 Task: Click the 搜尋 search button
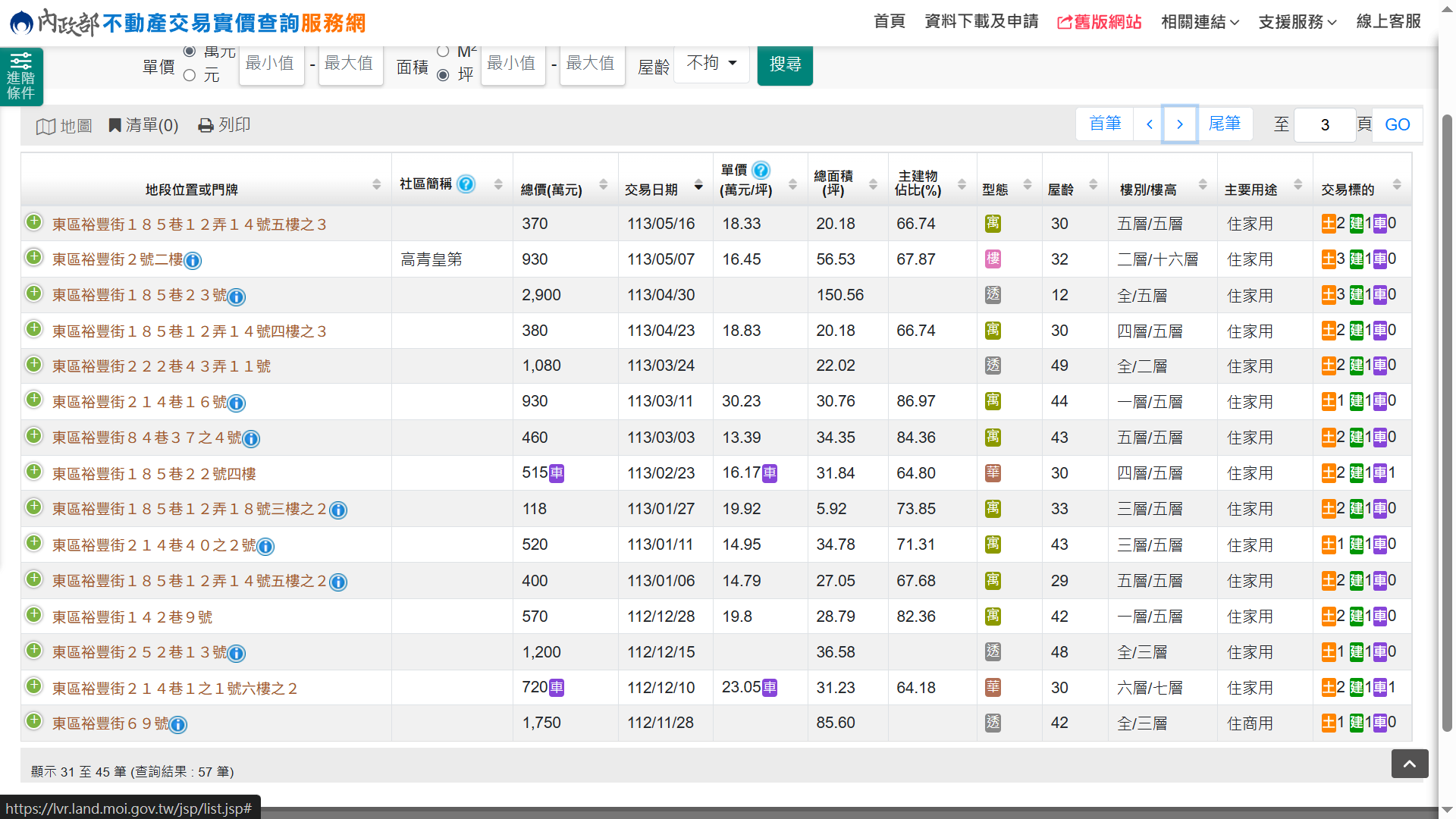pyautogui.click(x=785, y=64)
